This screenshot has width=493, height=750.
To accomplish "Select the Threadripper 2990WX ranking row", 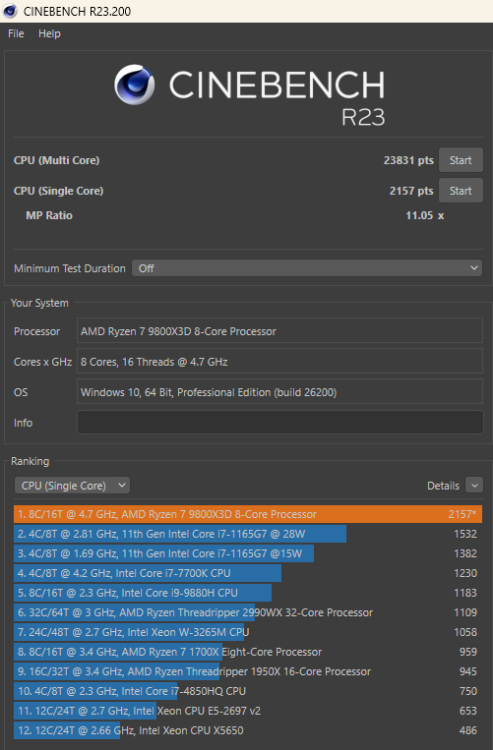I will click(248, 612).
